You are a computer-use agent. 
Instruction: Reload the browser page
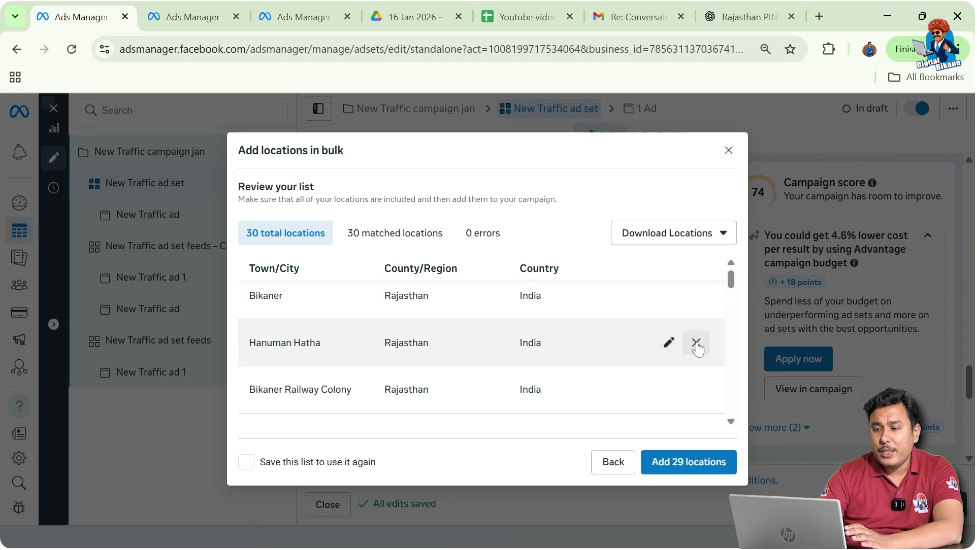(72, 49)
